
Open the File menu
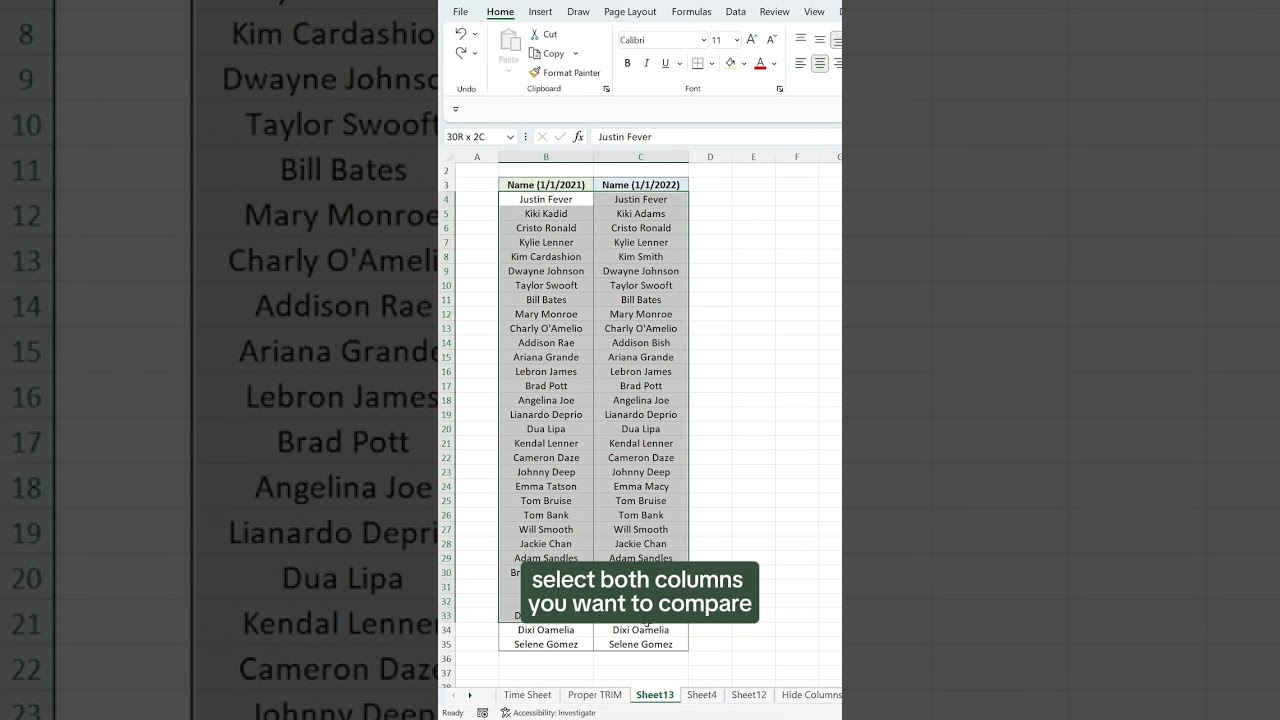[460, 12]
